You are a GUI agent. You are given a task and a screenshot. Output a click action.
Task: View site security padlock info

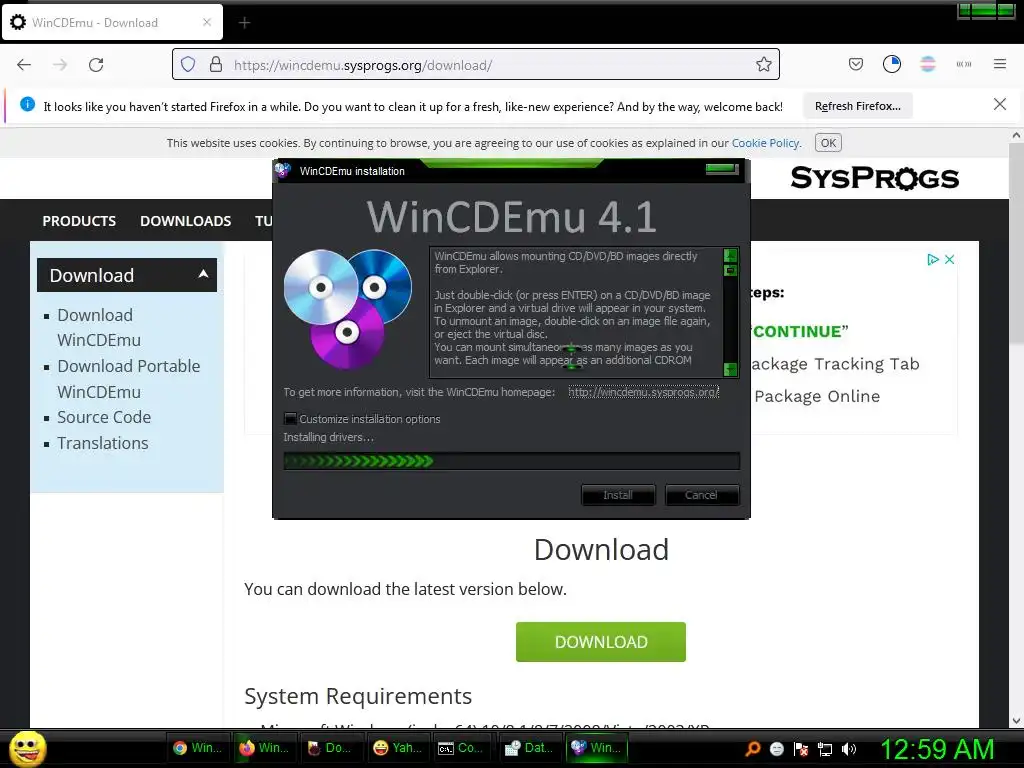point(216,65)
